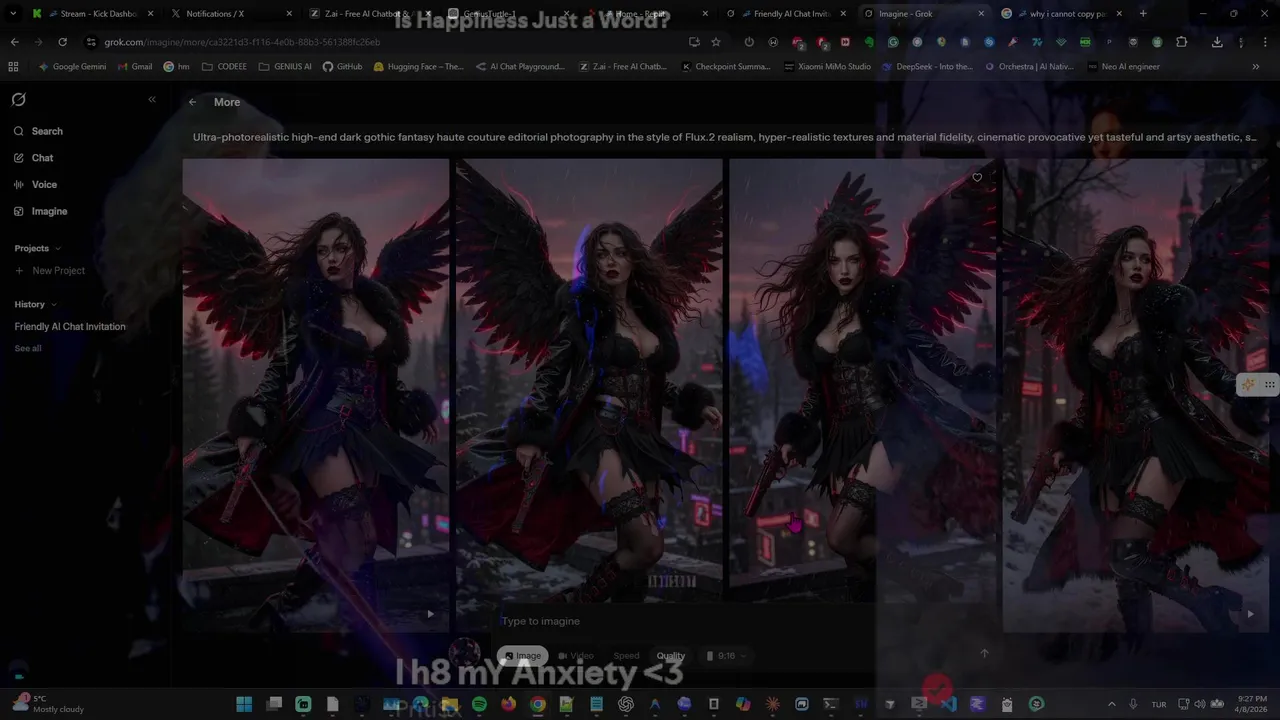1280x720 pixels.
Task: Open Chat in the Grok sidebar
Action: (34, 158)
